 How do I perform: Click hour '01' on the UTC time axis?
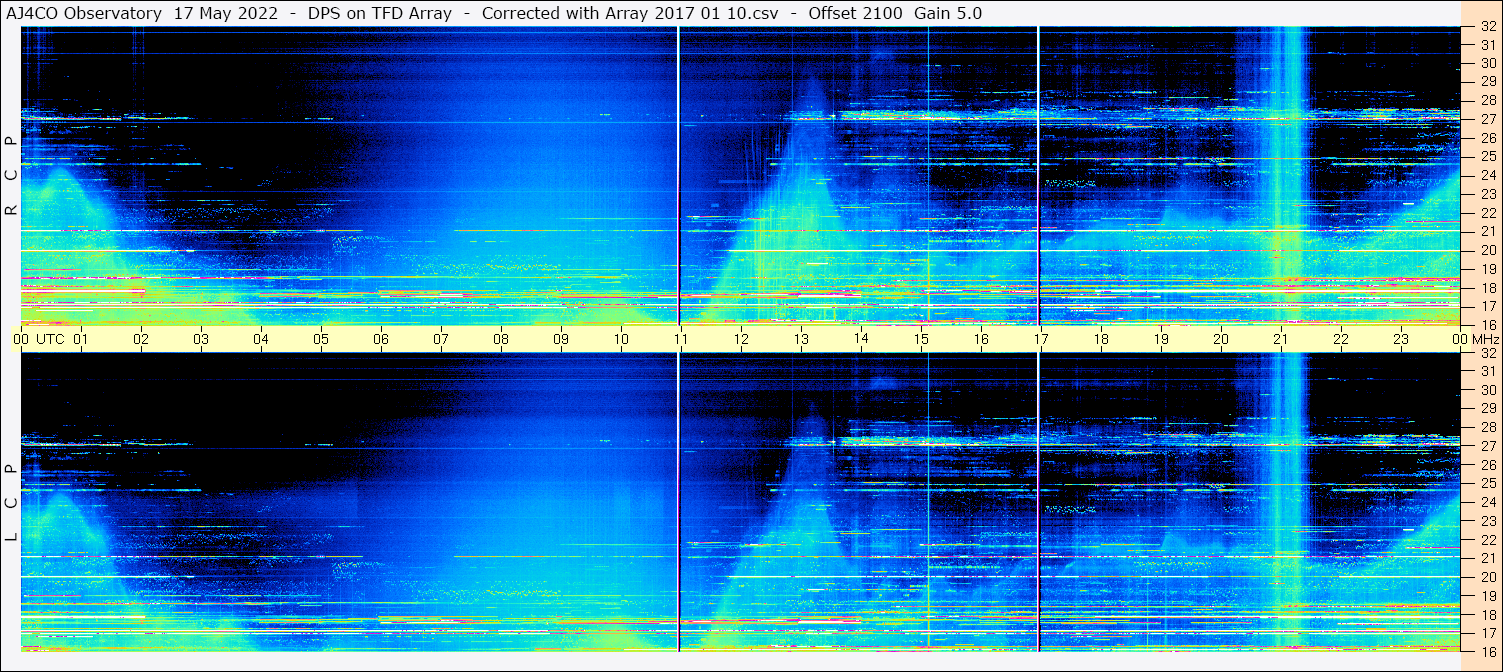point(81,339)
